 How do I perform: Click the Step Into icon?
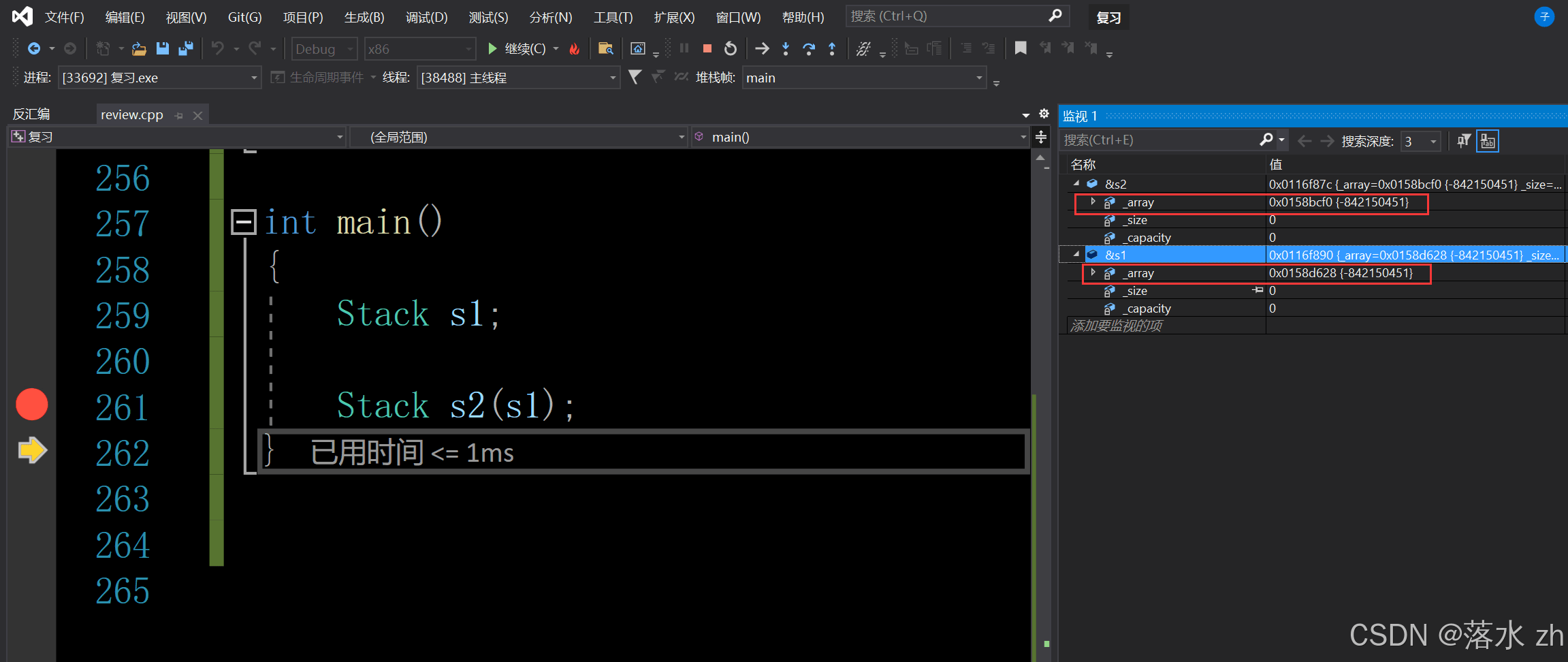786,48
